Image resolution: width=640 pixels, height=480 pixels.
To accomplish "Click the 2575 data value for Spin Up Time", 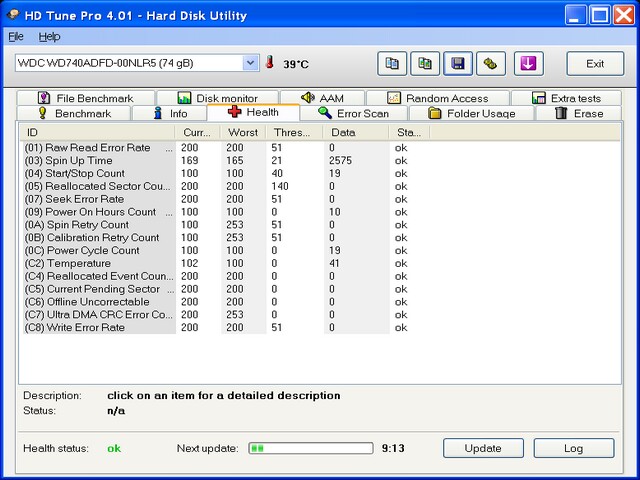I will 340,160.
